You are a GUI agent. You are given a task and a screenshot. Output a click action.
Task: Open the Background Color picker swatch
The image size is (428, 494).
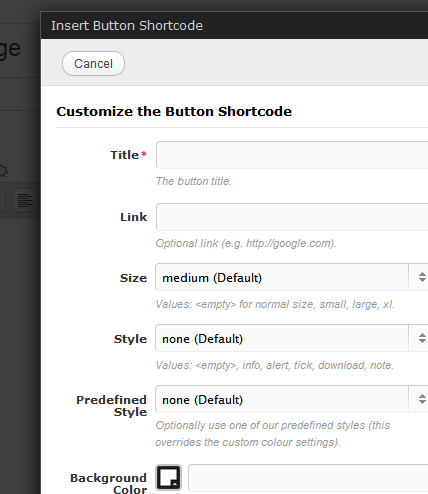click(x=169, y=478)
